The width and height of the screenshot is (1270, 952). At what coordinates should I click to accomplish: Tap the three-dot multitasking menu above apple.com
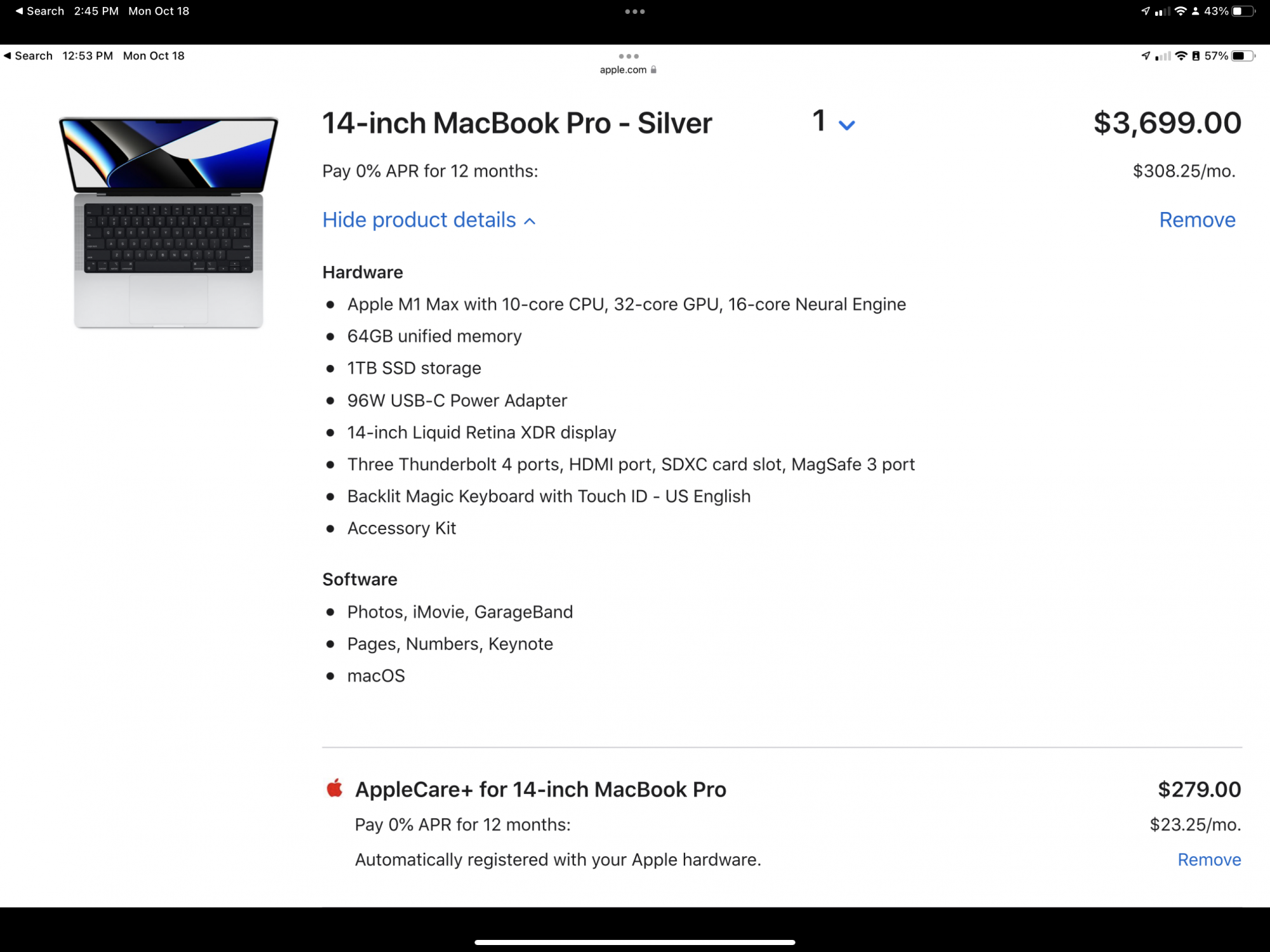point(629,56)
